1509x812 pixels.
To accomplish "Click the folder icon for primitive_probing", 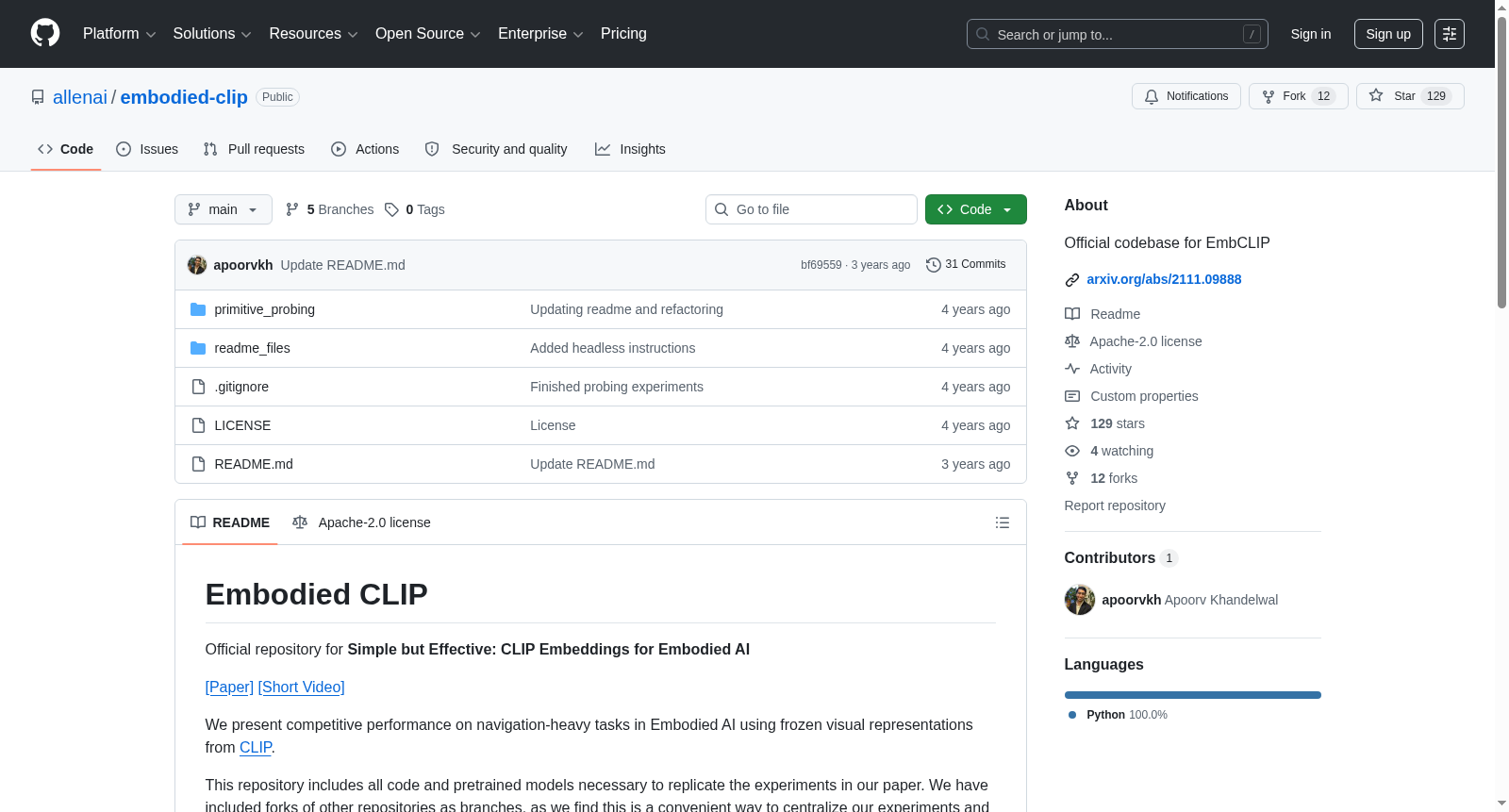I will 198,309.
